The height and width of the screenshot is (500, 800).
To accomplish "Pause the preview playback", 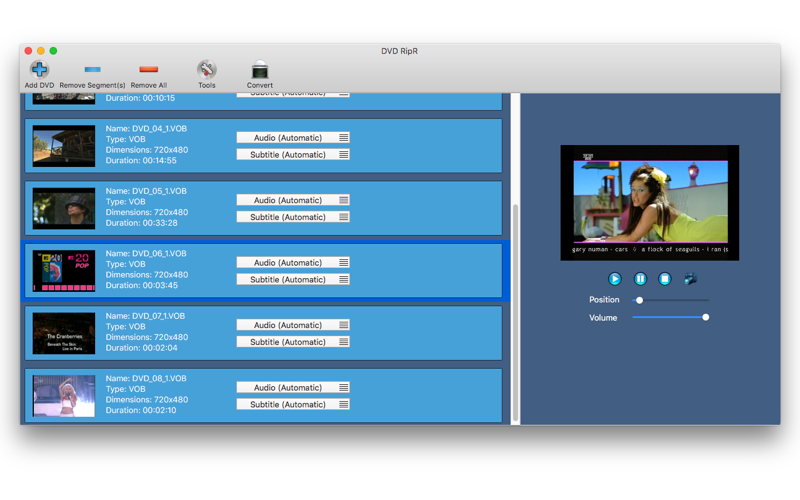I will (640, 279).
